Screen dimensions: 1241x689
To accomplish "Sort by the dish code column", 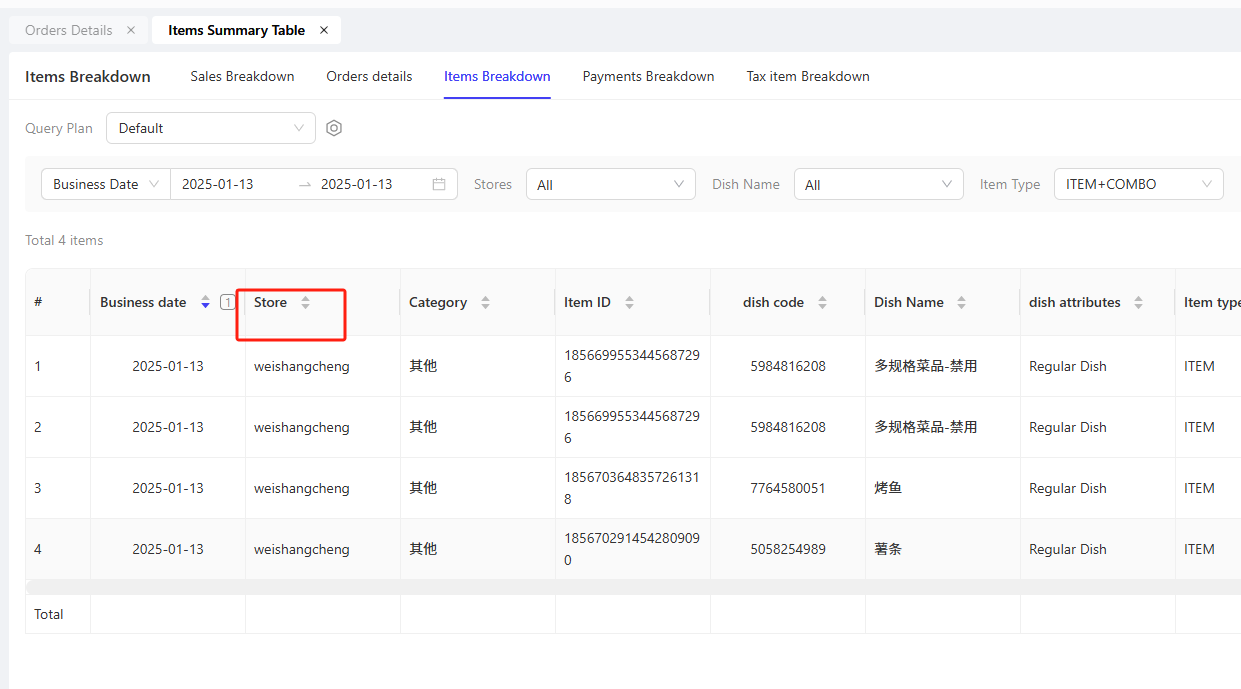I will point(822,302).
